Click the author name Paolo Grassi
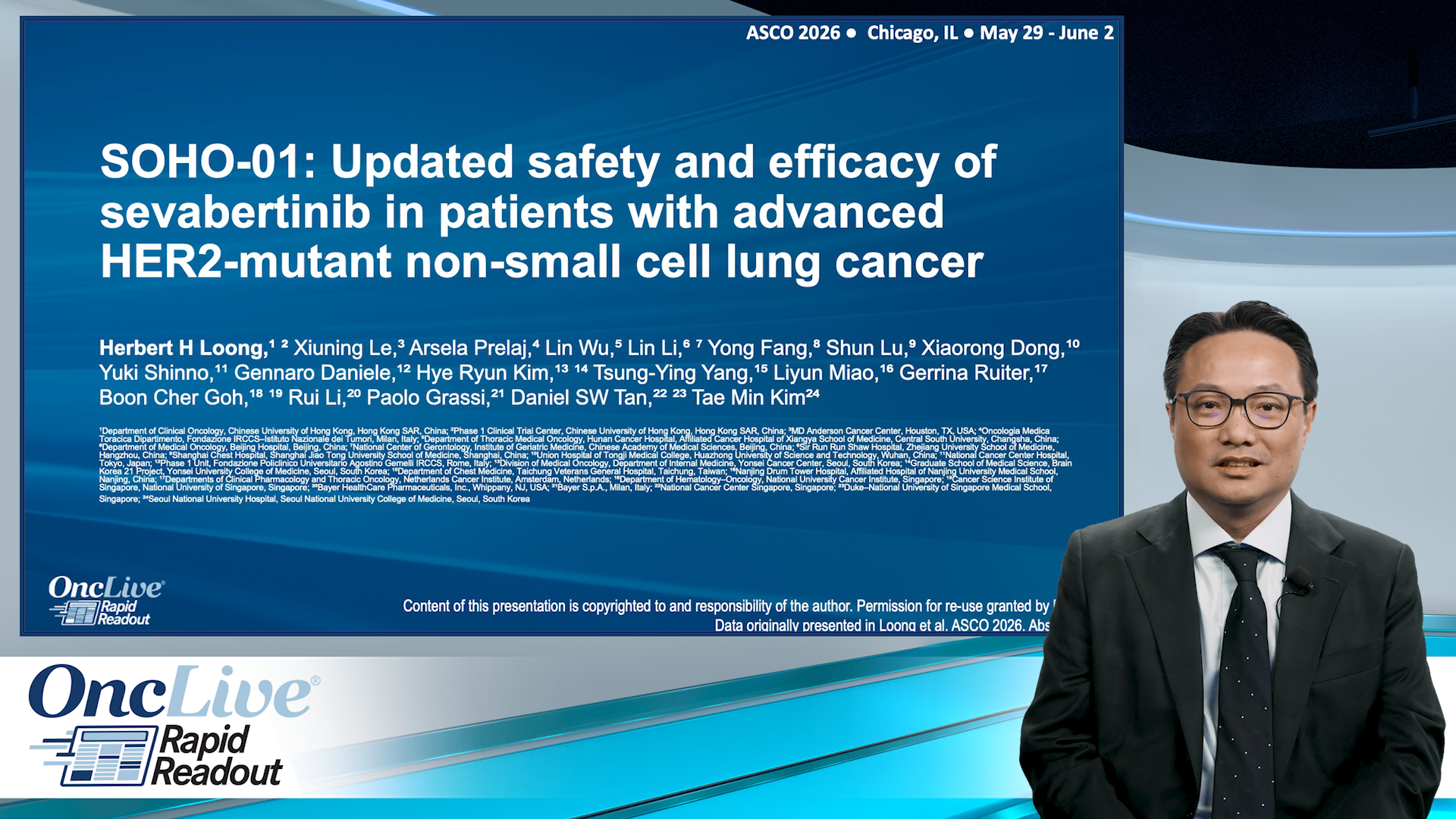 click(x=427, y=398)
